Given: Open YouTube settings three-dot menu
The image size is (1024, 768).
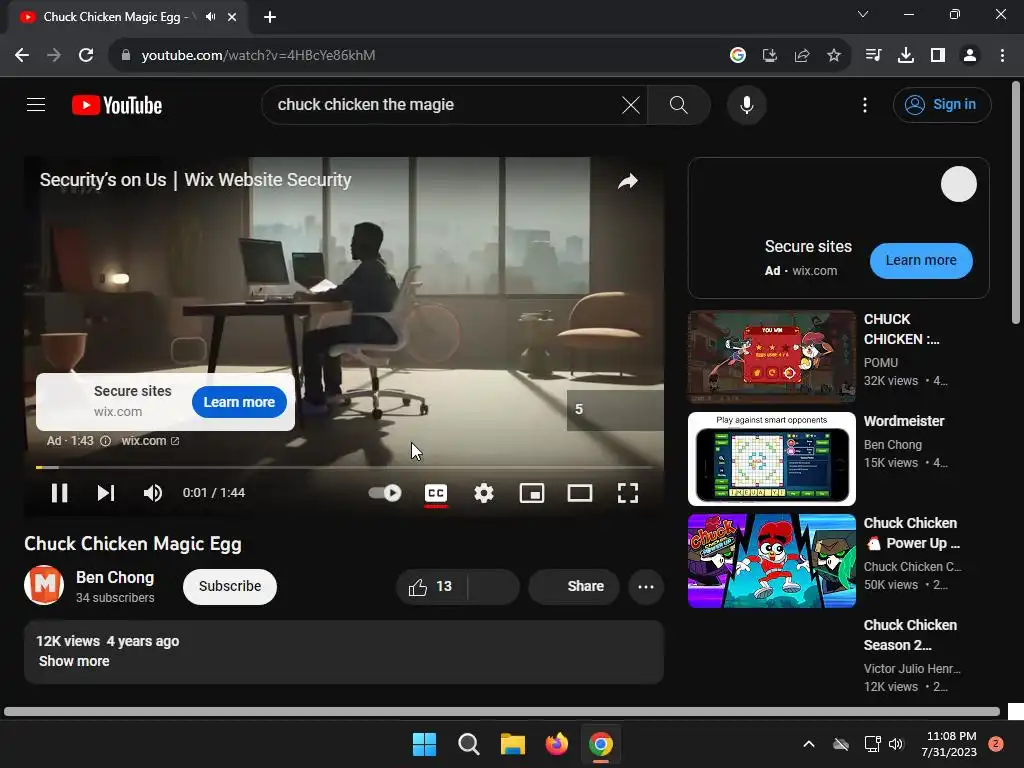Looking at the screenshot, I should pyautogui.click(x=865, y=104).
